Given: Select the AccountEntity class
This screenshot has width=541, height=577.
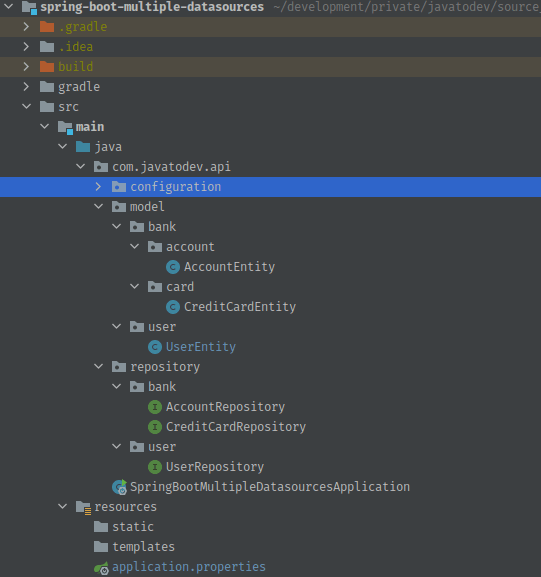Looking at the screenshot, I should (229, 267).
